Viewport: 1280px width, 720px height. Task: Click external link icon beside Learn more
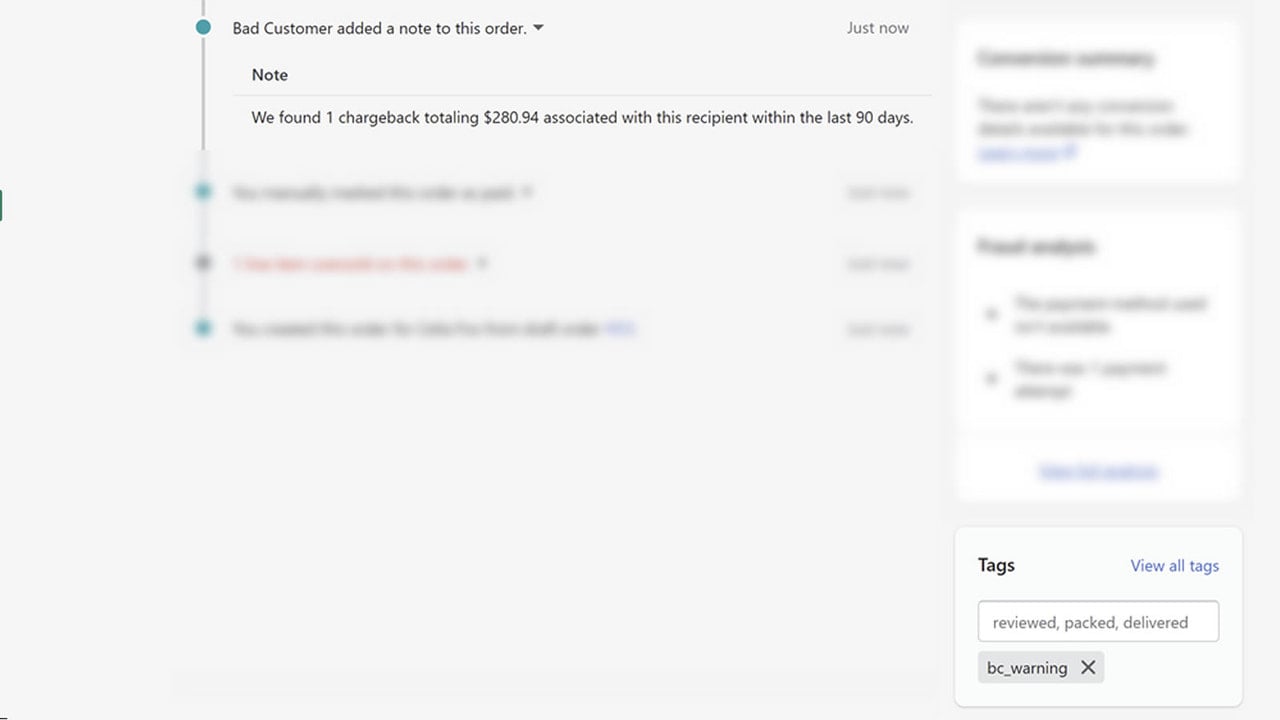(x=1070, y=152)
